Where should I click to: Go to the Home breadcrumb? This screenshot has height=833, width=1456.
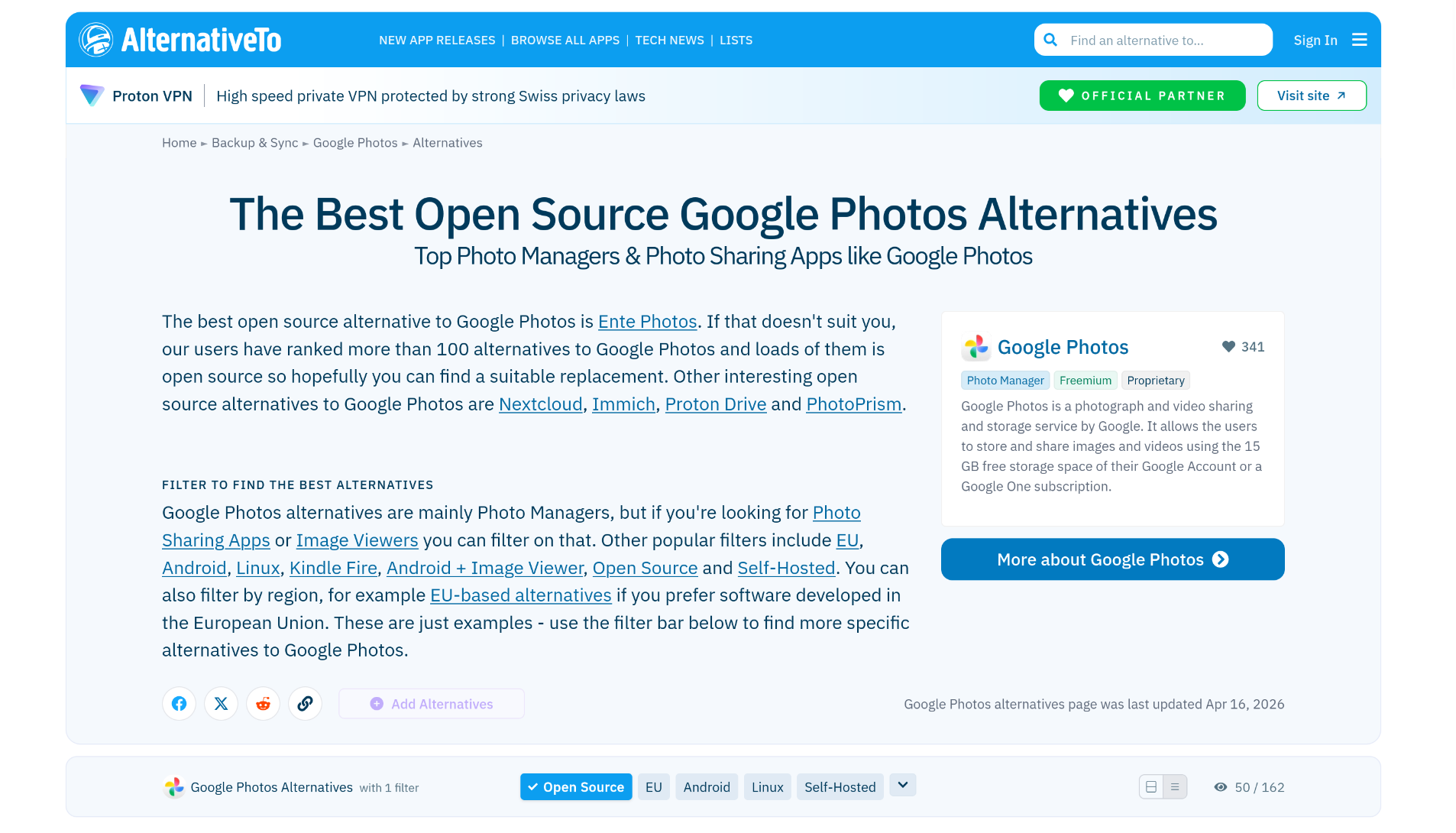(x=180, y=143)
